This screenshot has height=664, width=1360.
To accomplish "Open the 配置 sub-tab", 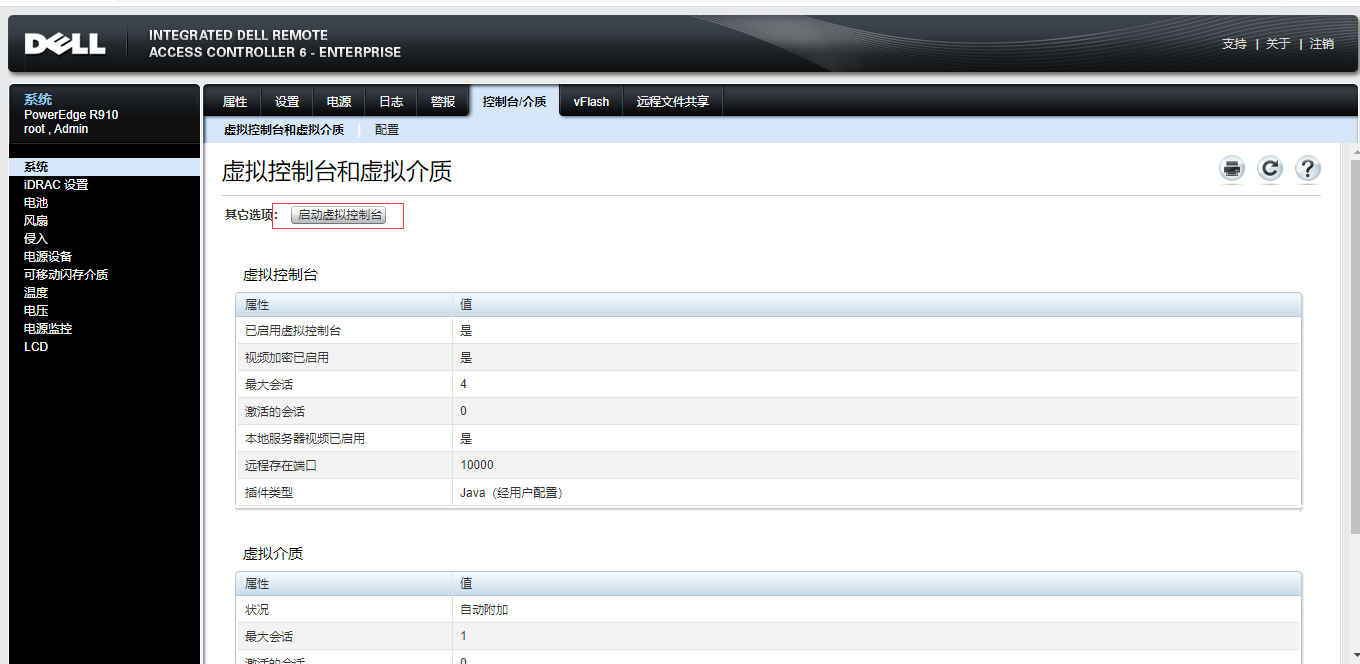I will click(387, 130).
